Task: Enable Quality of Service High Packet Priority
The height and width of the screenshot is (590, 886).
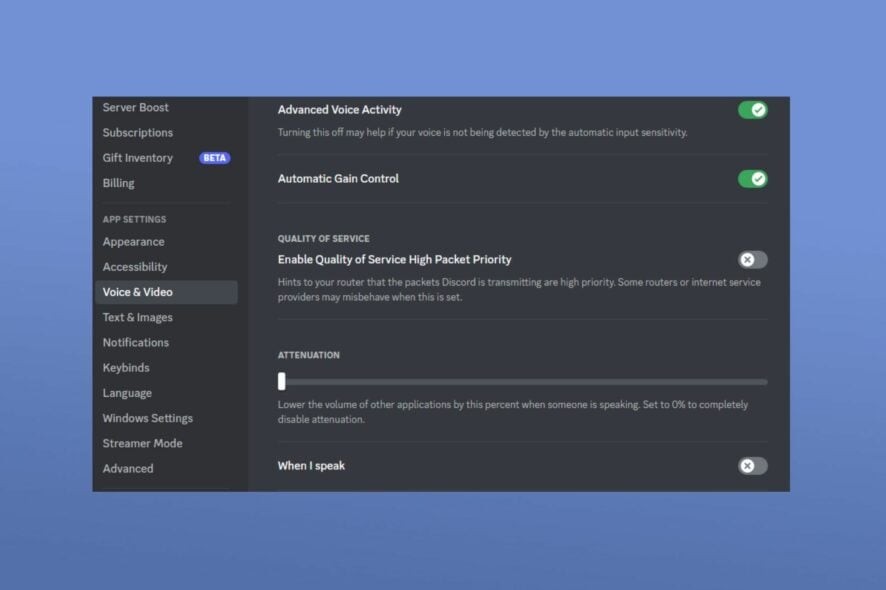Action: pyautogui.click(x=752, y=259)
